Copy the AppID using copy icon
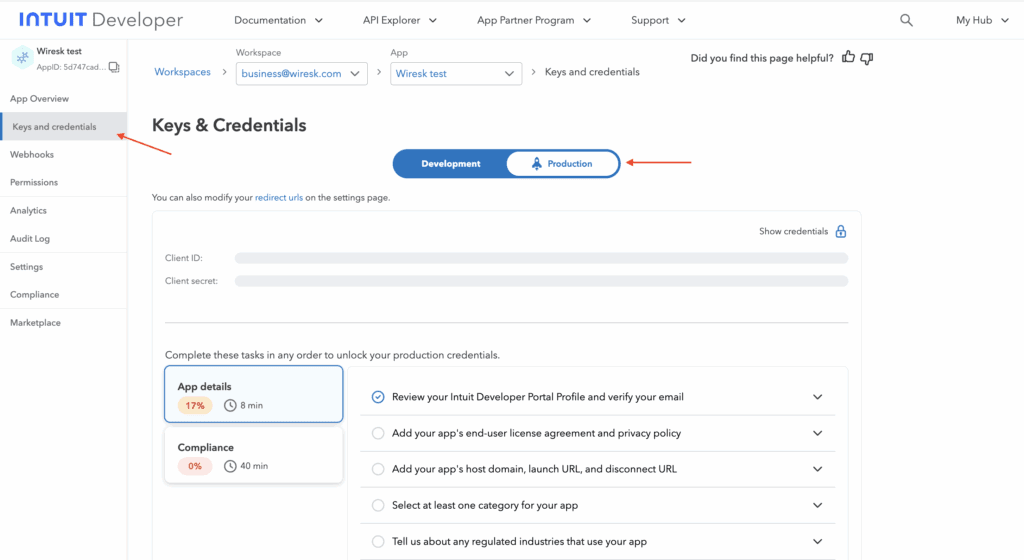Viewport: 1024px width, 560px height. click(x=114, y=67)
